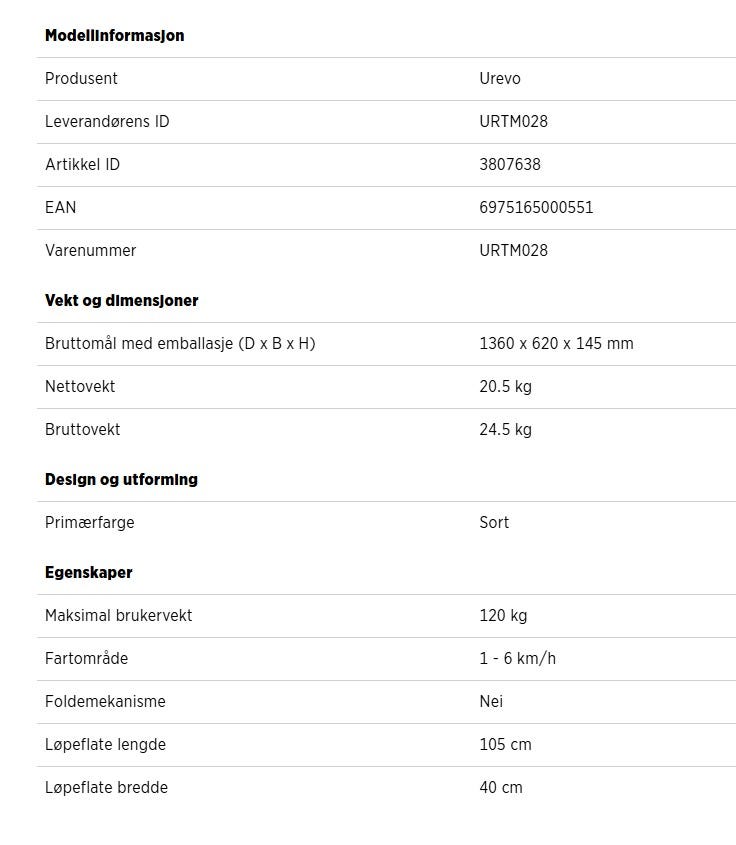Select the EAN code 6975165000551
Image resolution: width=736 pixels, height=845 pixels.
[x=536, y=207]
